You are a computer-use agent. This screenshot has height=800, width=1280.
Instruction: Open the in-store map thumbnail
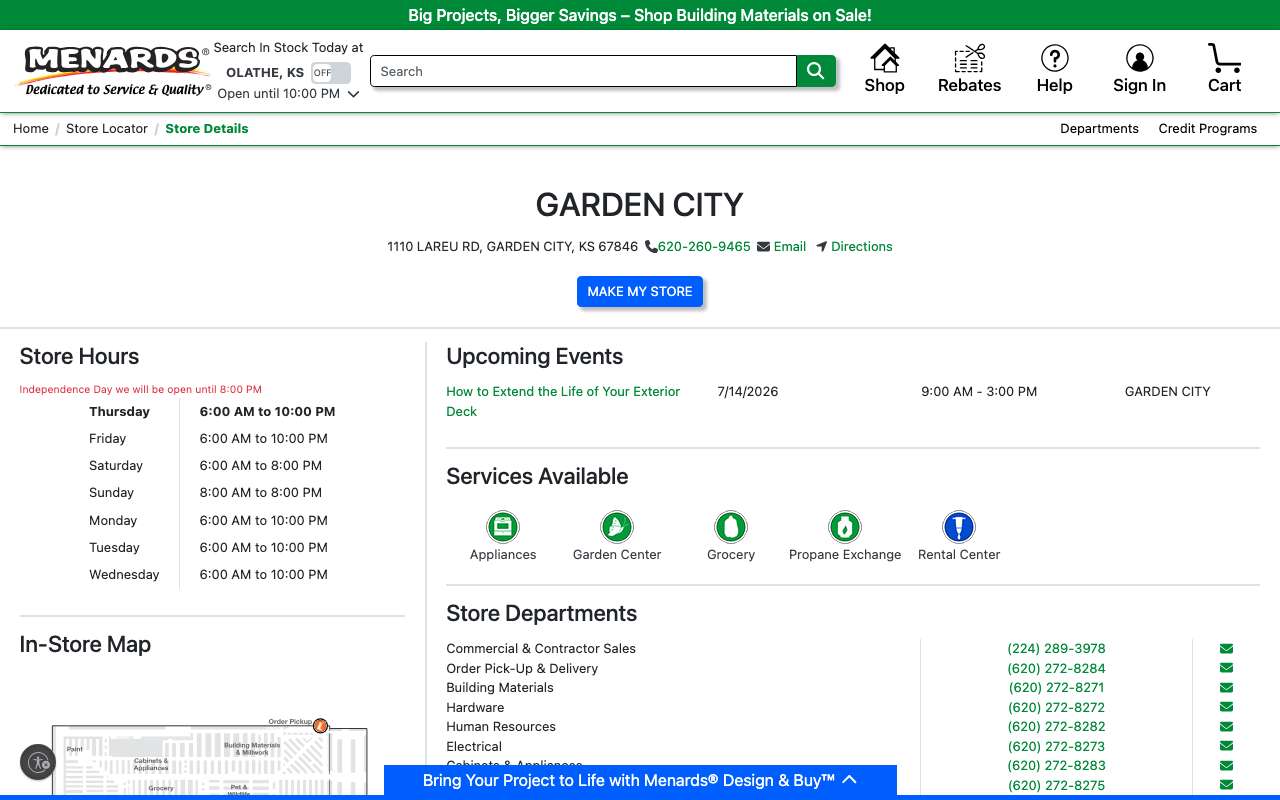[x=210, y=757]
